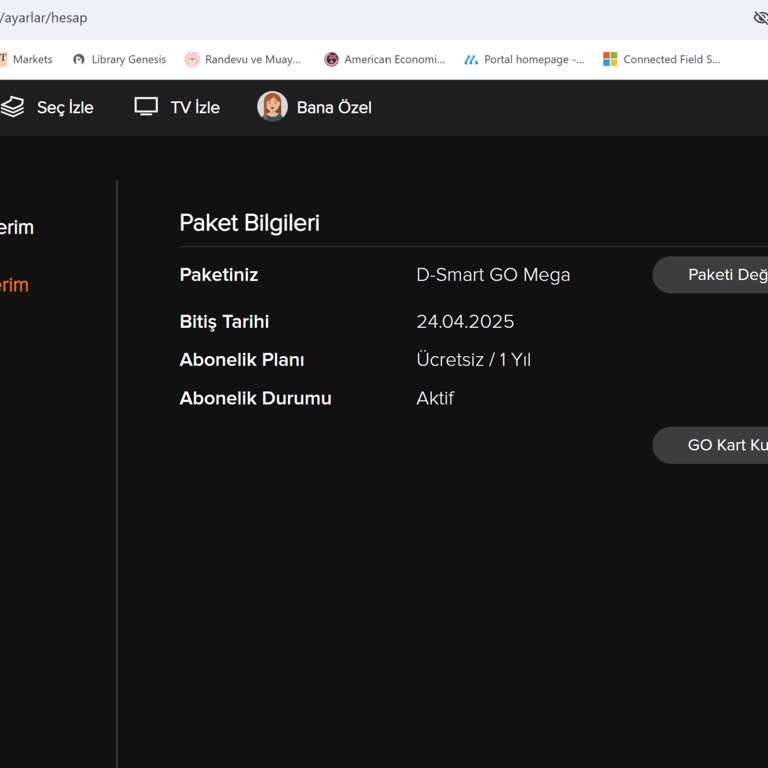Open the Connected Field S... Microsoft icon
This screenshot has width=768, height=768.
610,59
